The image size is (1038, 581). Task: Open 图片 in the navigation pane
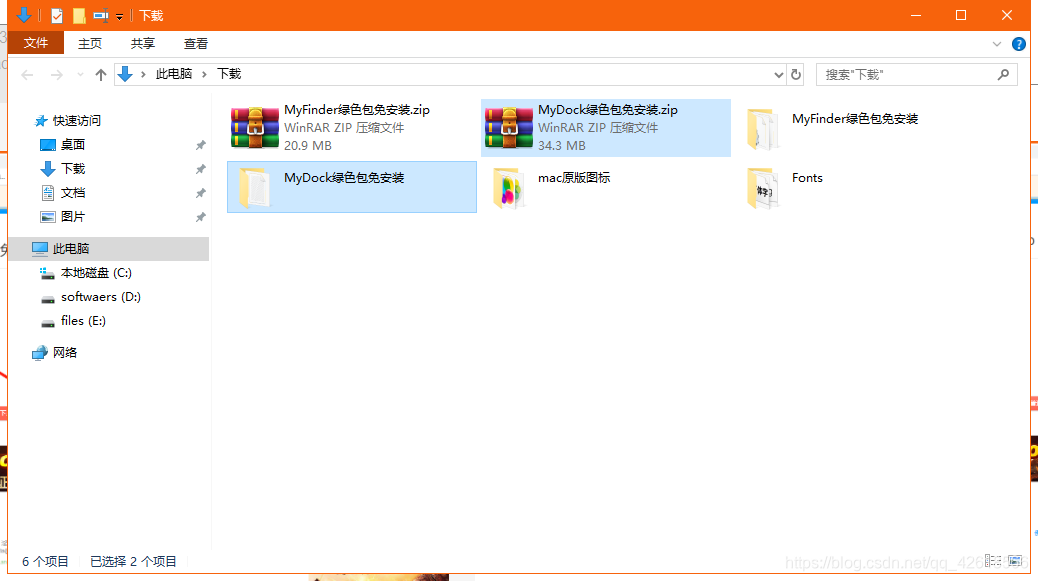[73, 216]
